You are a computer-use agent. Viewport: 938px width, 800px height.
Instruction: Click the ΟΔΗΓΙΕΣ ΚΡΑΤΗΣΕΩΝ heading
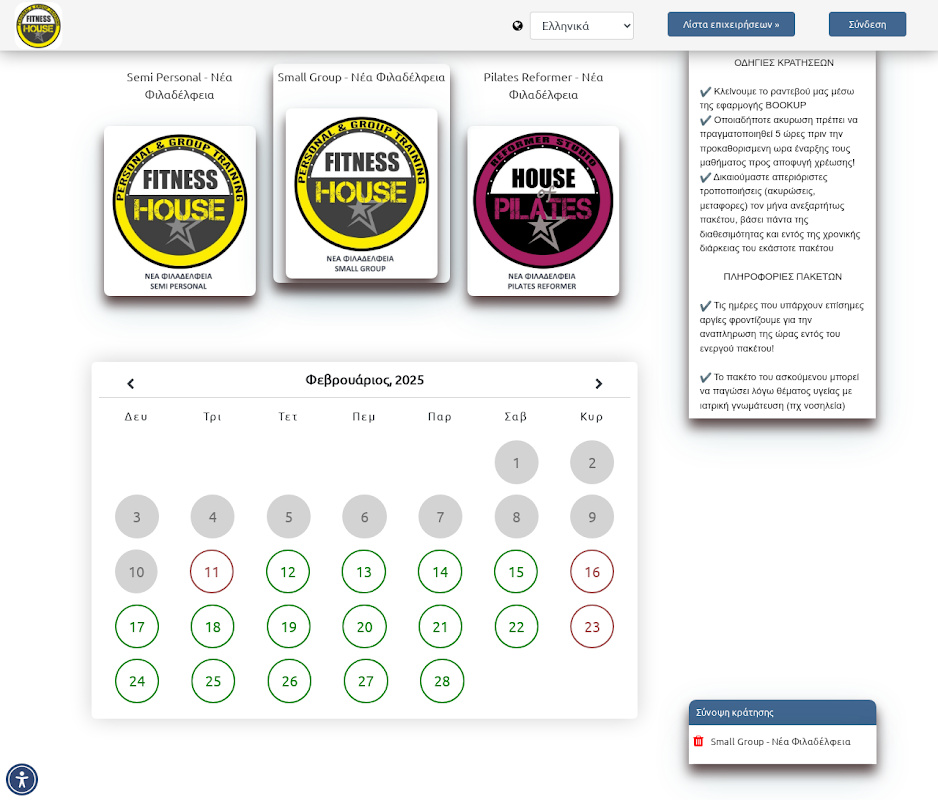click(784, 62)
